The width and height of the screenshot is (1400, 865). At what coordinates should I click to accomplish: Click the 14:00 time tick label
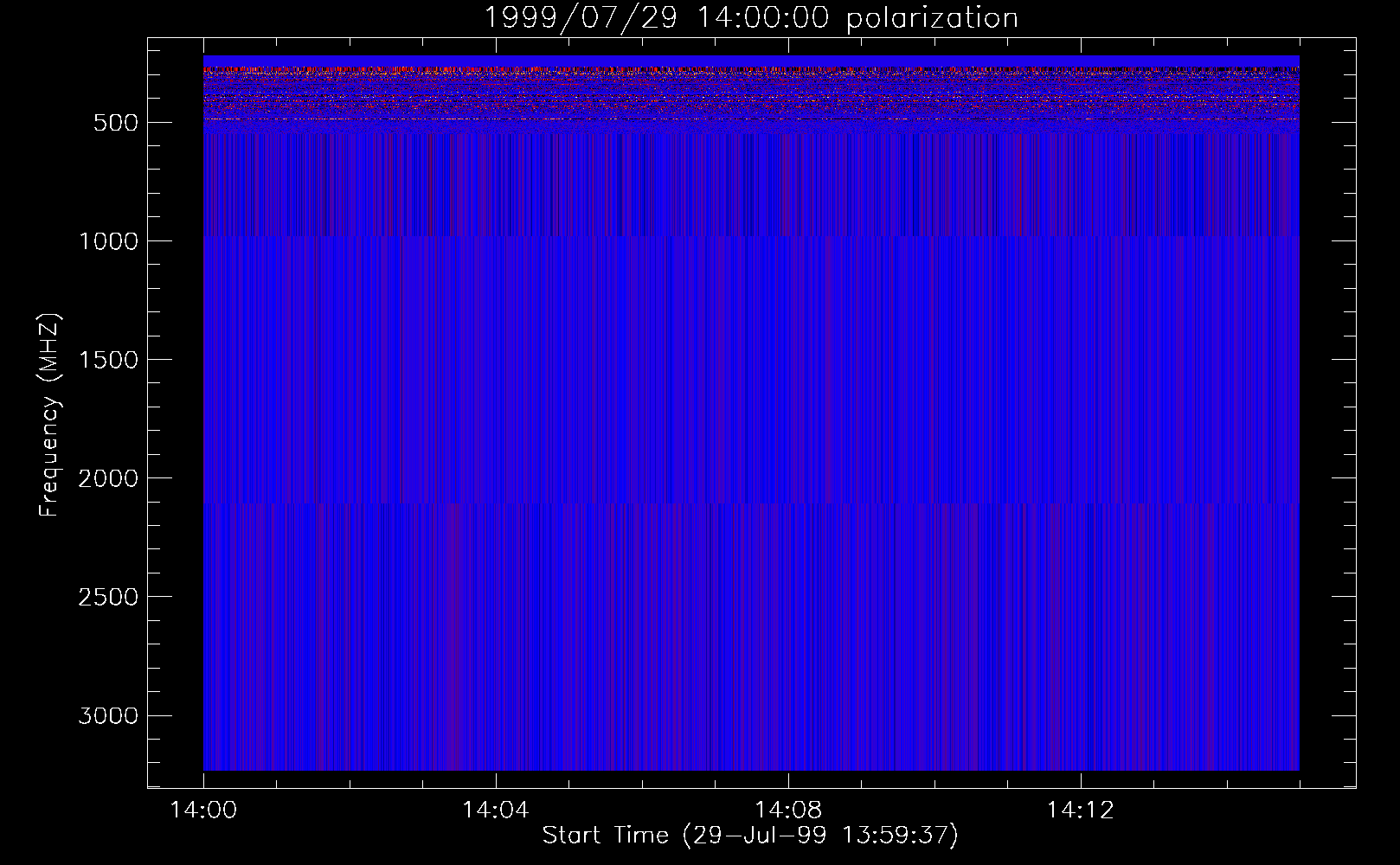pyautogui.click(x=203, y=811)
